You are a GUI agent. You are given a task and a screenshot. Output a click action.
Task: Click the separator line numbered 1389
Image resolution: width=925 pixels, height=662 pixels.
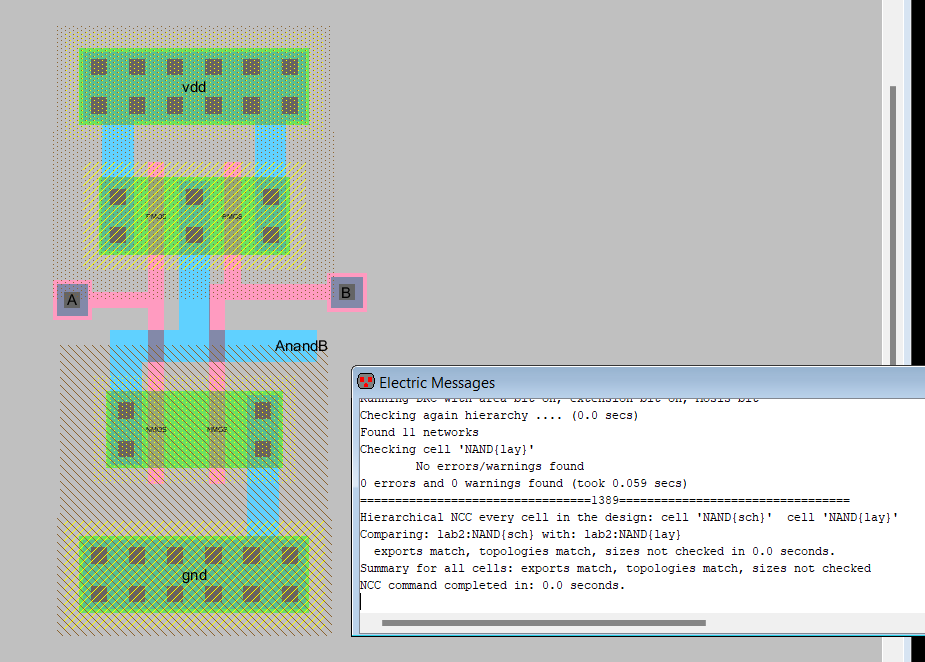tap(605, 500)
